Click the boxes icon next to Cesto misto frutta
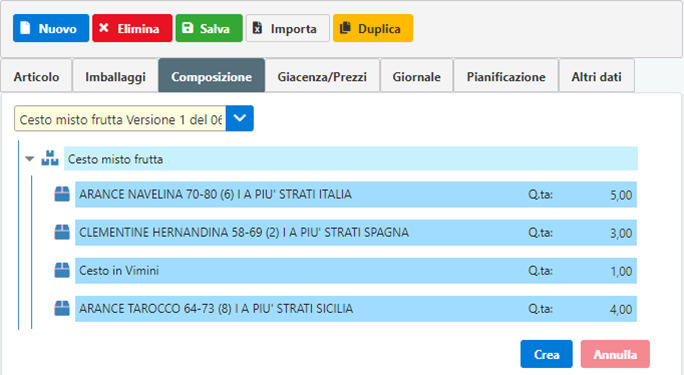 (x=50, y=158)
